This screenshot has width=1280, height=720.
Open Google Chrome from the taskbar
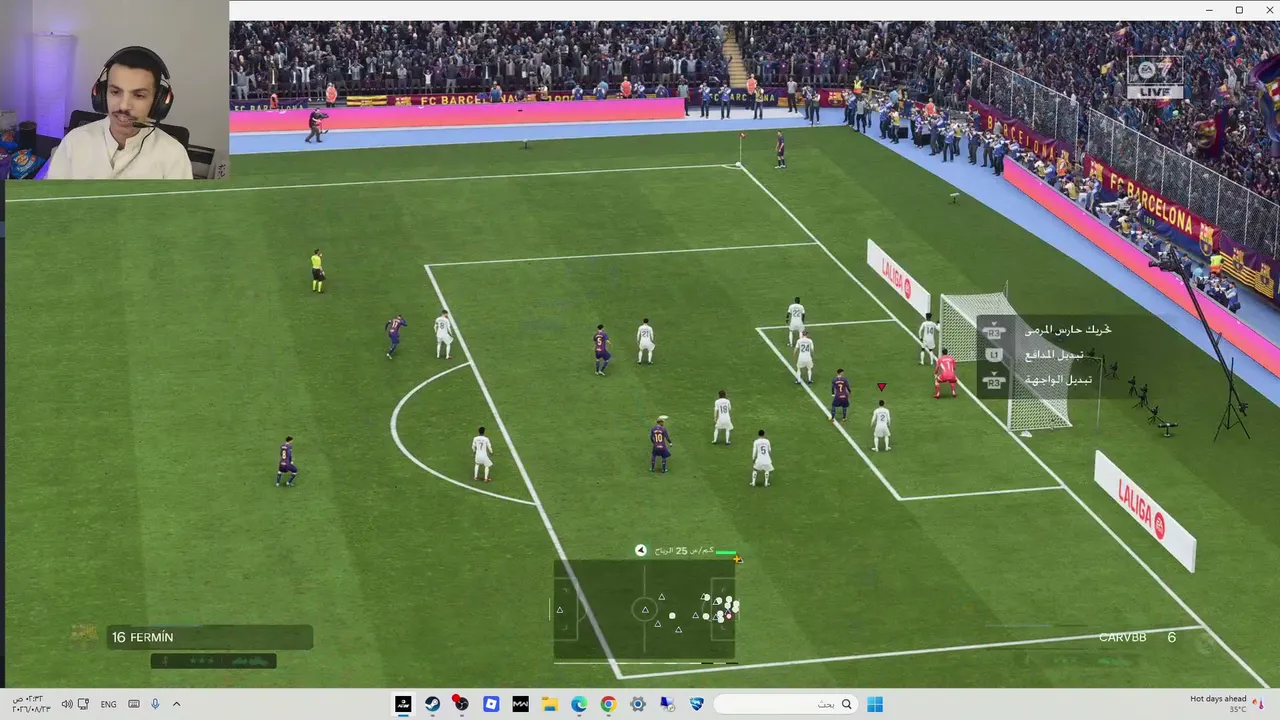pos(608,704)
